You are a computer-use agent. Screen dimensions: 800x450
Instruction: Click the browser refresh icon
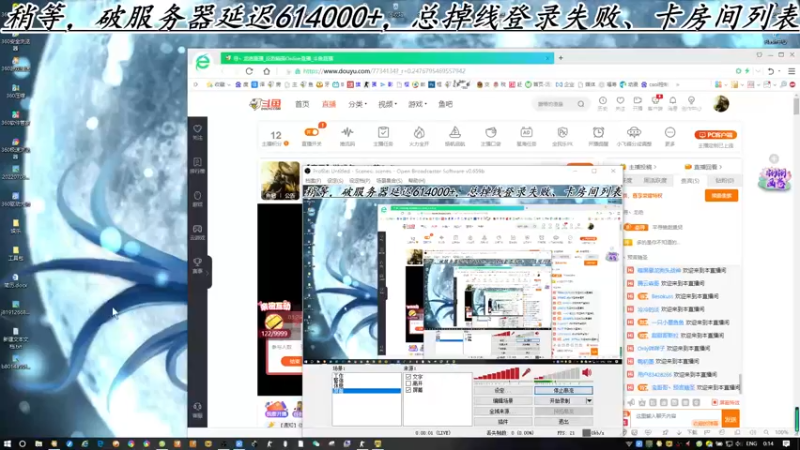click(x=249, y=71)
